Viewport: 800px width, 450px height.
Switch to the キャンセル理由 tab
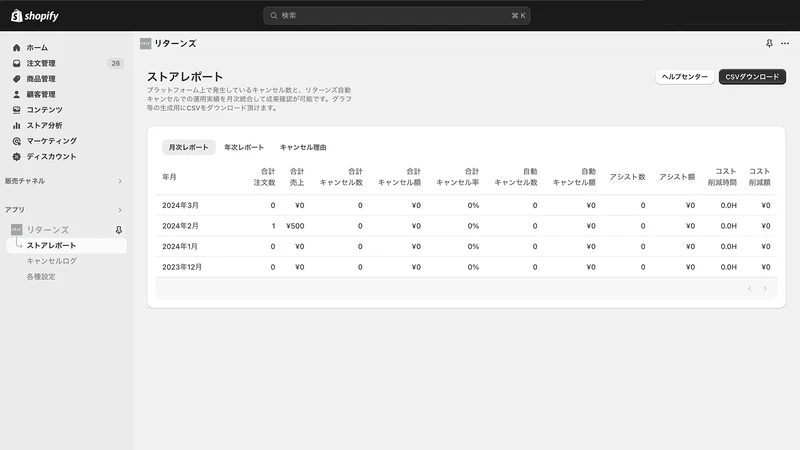[x=303, y=147]
